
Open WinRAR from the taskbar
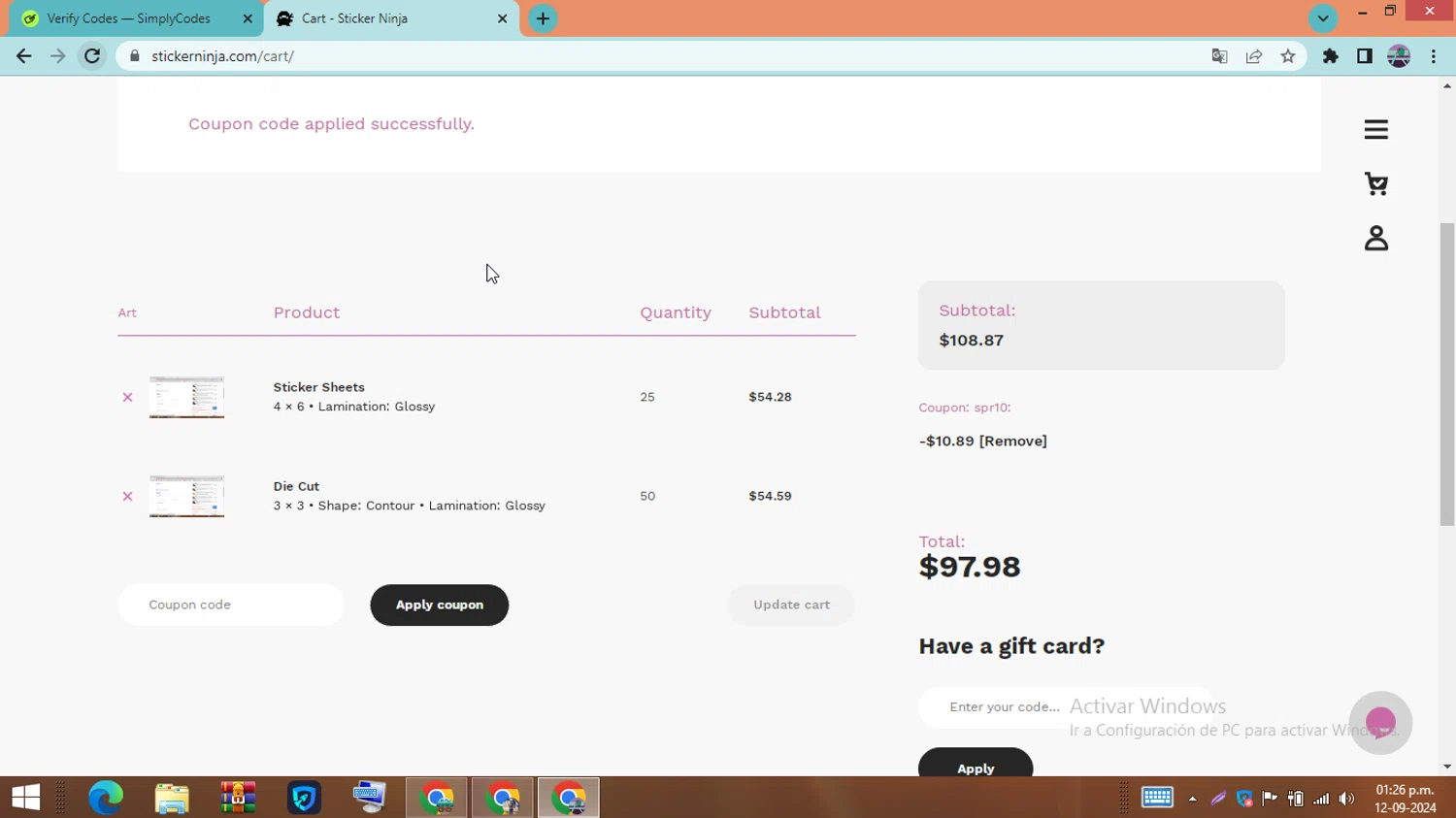click(x=238, y=798)
